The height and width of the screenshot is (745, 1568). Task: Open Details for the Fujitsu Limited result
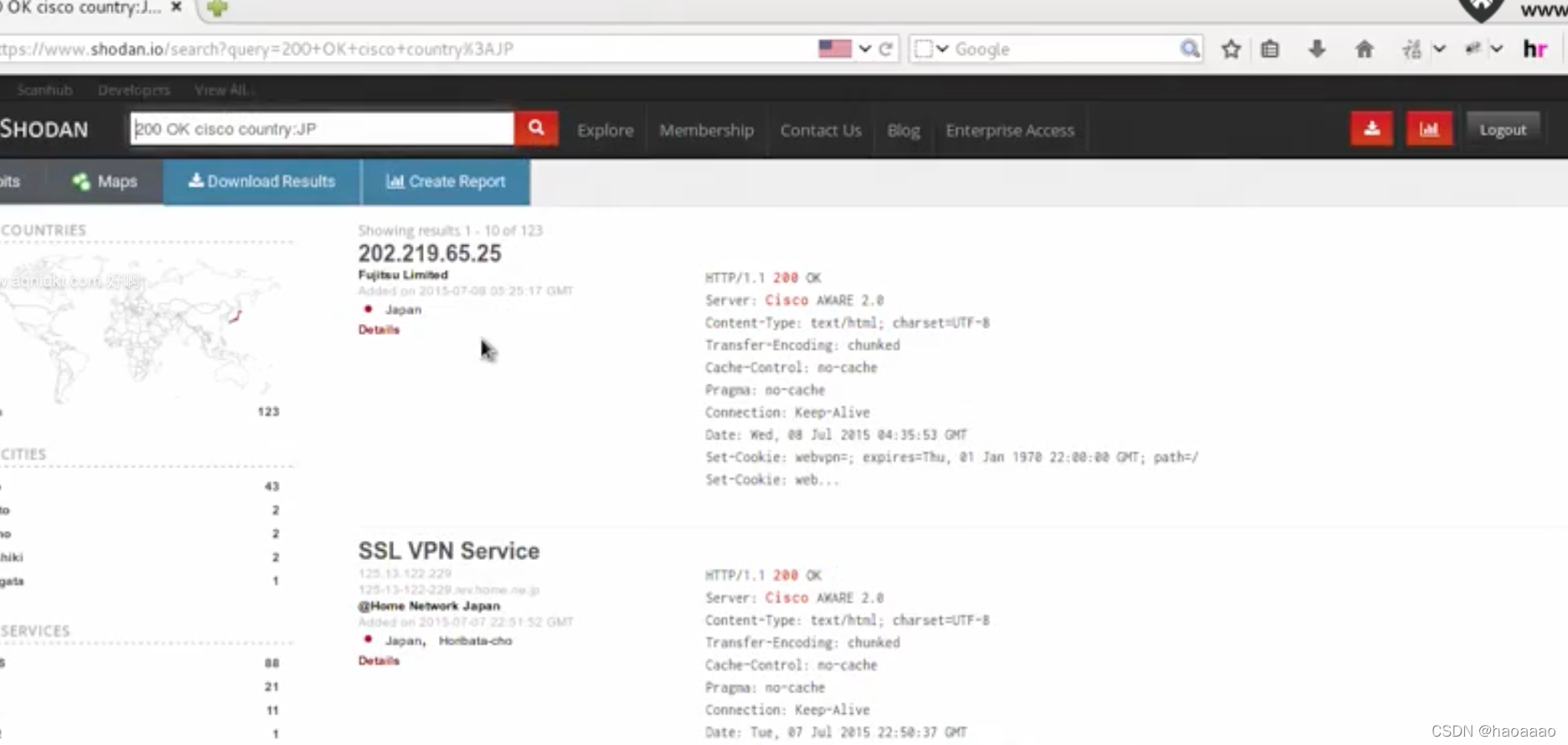[x=379, y=330]
